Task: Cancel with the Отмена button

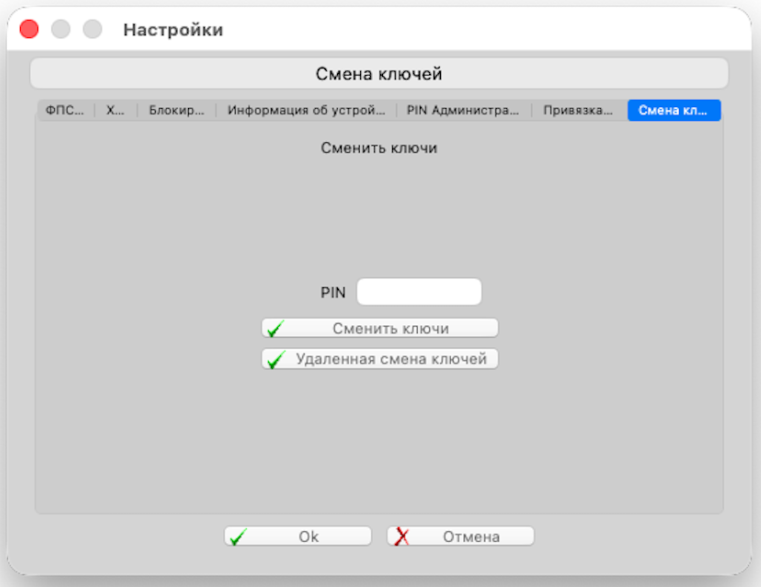Action: (461, 537)
